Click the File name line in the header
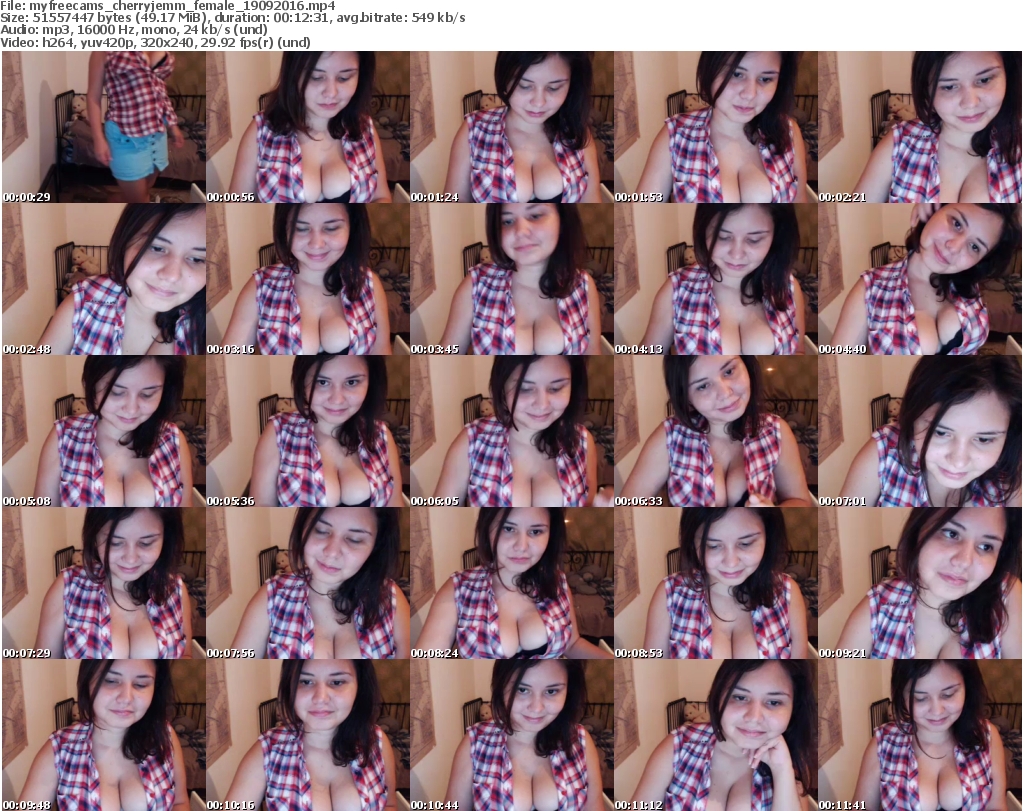 168,6
